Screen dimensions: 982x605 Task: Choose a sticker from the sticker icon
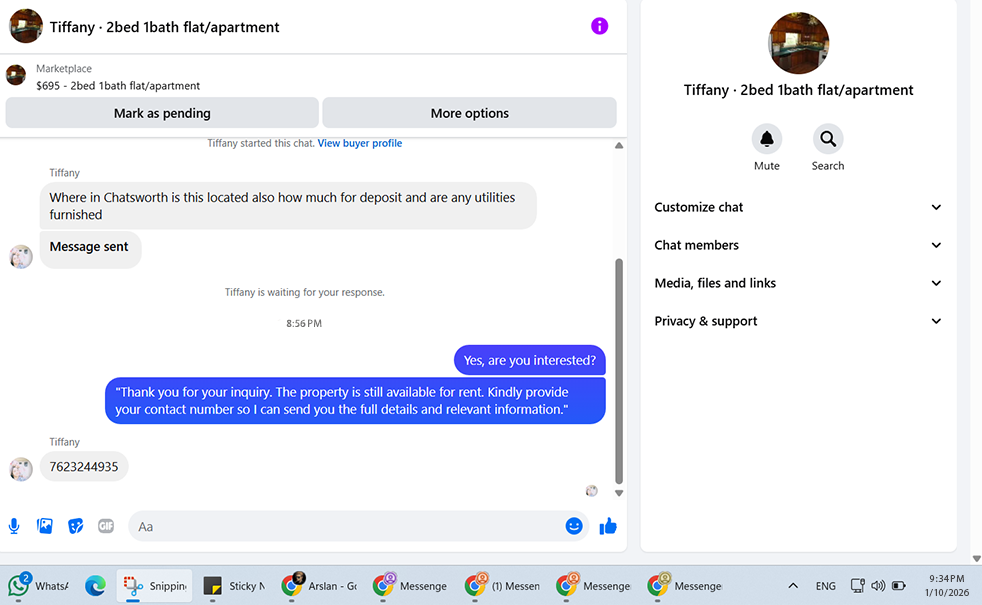tap(75, 526)
